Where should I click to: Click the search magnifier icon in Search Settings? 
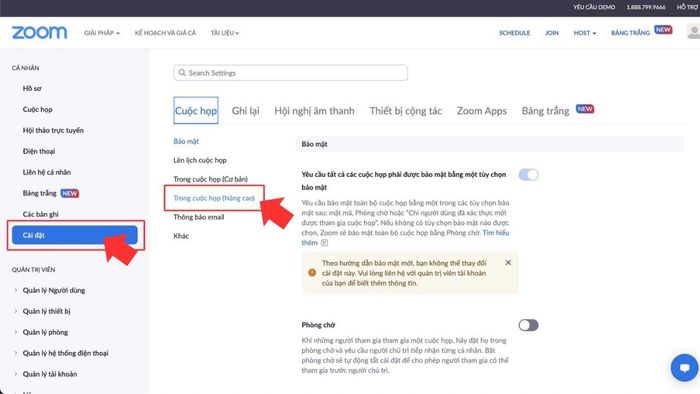point(182,72)
